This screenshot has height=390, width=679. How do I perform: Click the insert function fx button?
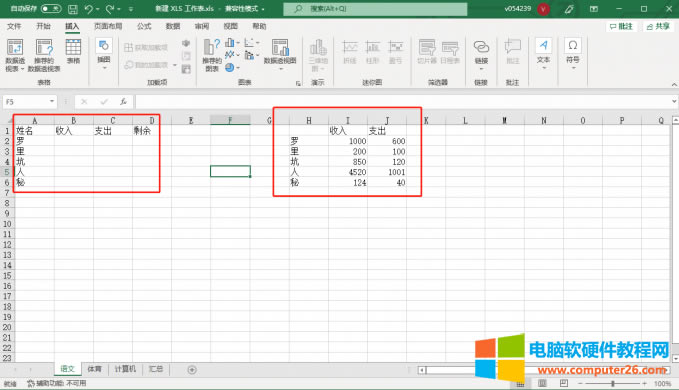click(123, 102)
